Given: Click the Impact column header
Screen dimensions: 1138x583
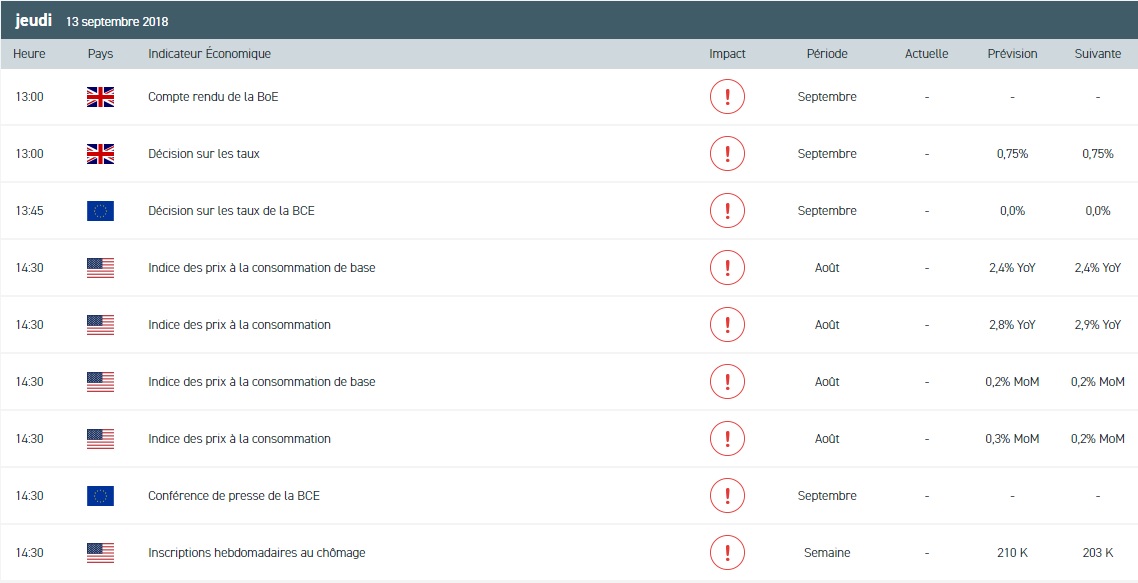Looking at the screenshot, I should (x=727, y=54).
